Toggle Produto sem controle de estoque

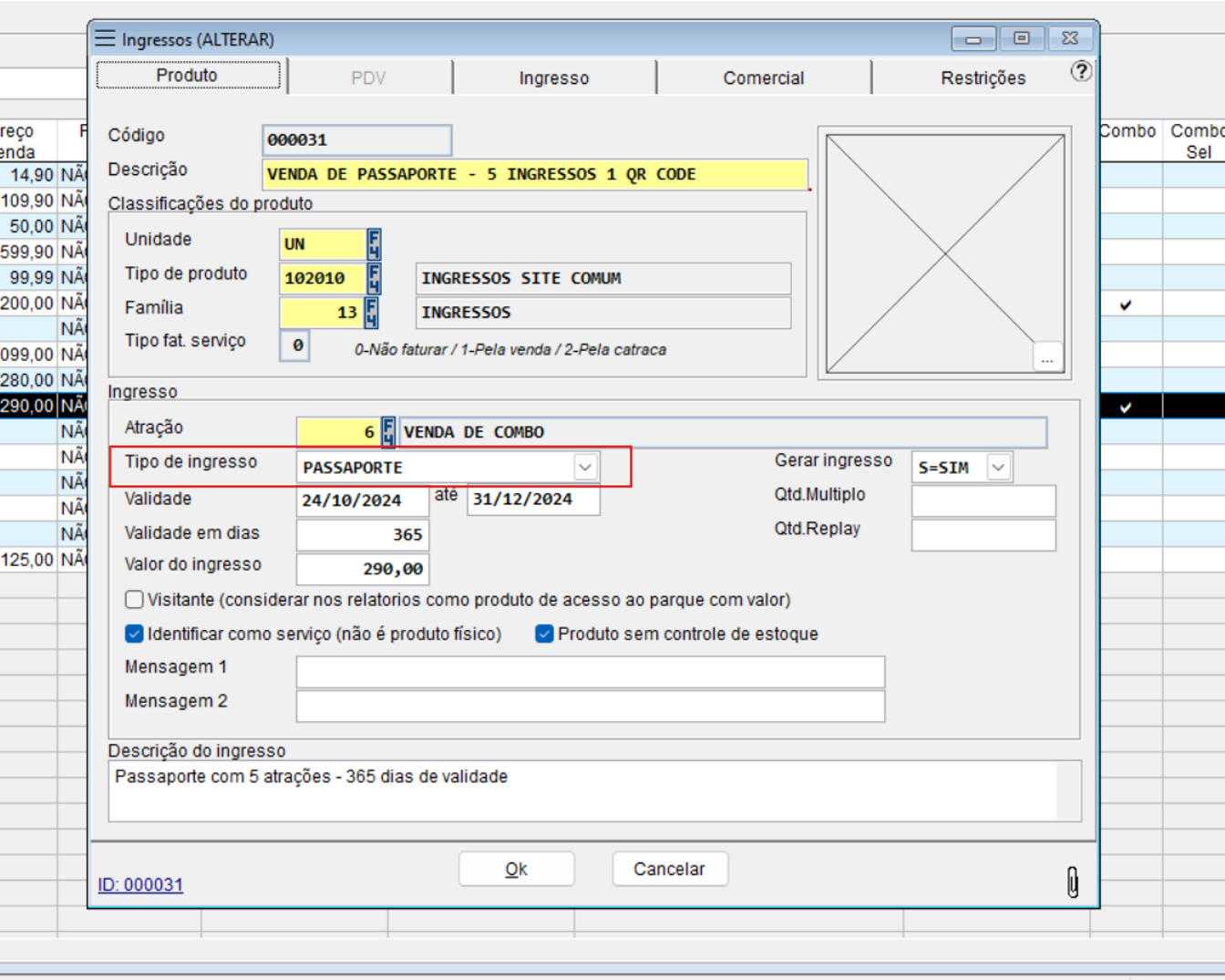coord(545,634)
